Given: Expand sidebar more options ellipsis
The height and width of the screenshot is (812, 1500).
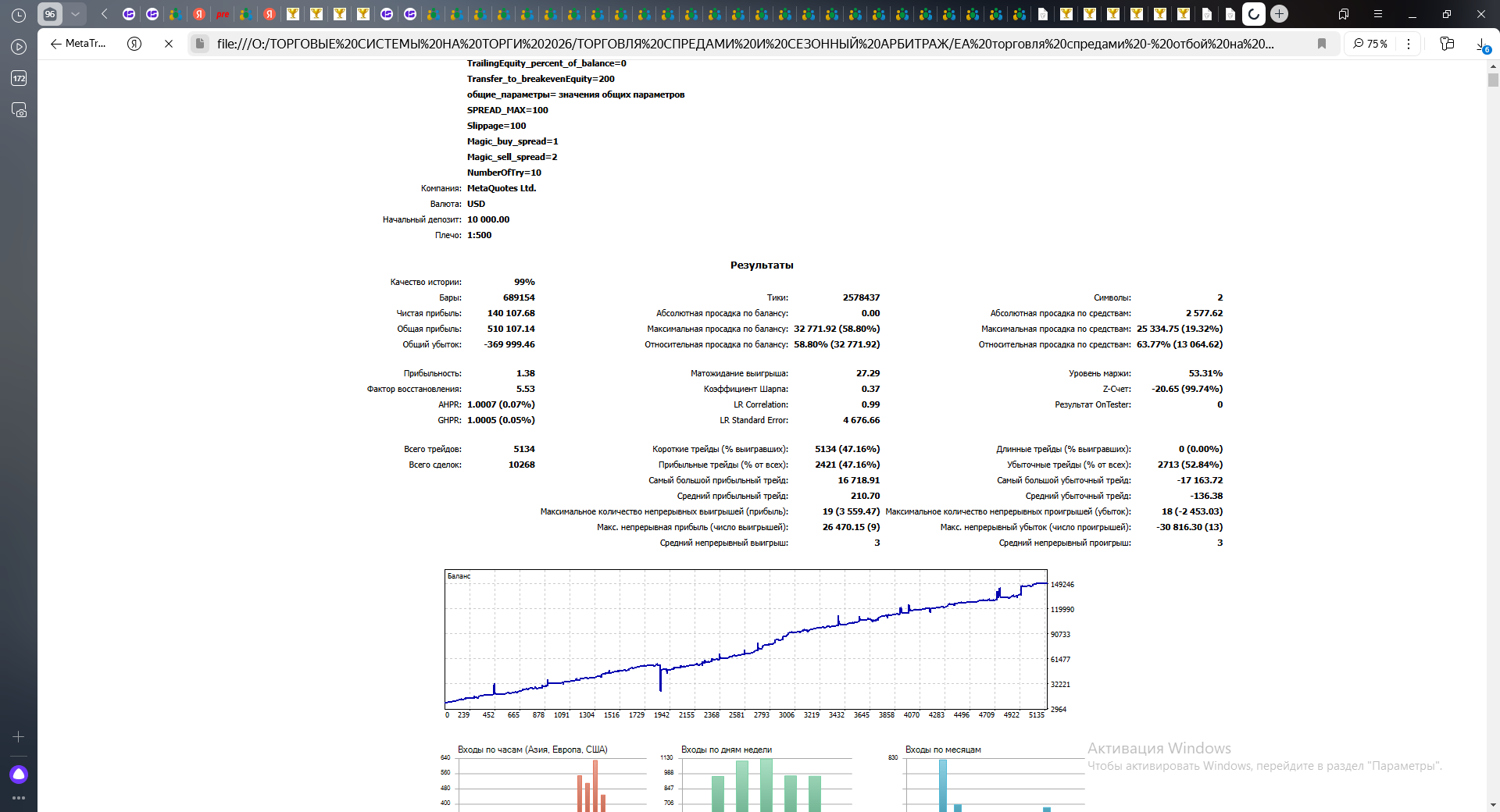Looking at the screenshot, I should click(x=19, y=798).
